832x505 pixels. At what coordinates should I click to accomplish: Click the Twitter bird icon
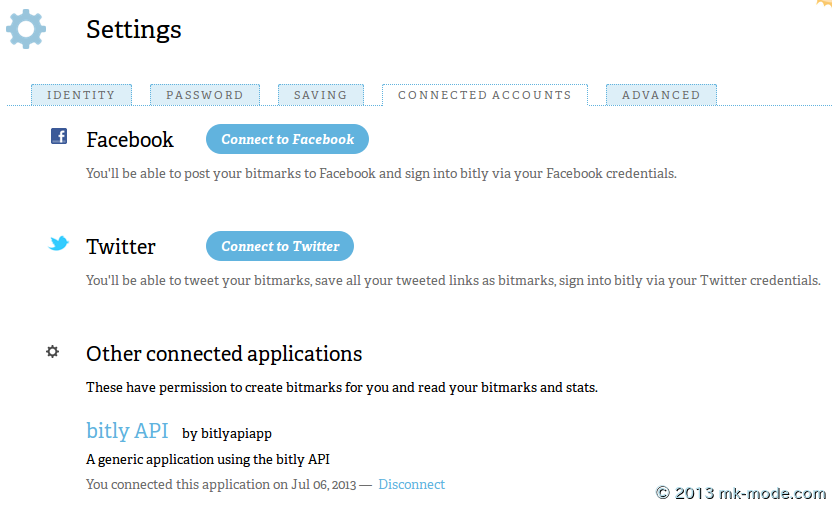click(x=59, y=243)
